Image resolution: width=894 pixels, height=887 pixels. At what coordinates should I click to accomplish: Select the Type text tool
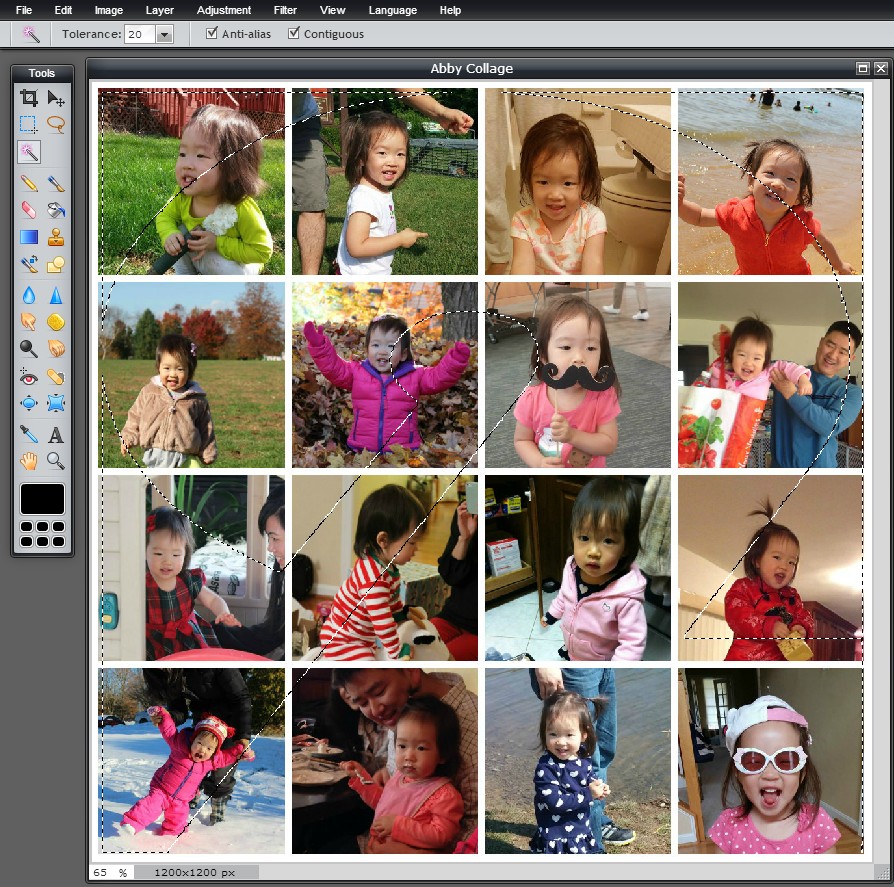click(56, 434)
